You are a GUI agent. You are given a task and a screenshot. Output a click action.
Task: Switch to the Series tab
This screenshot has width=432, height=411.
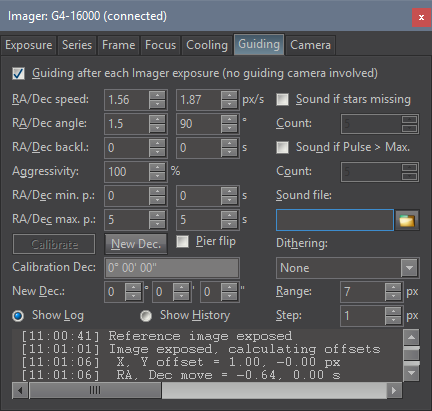pyautogui.click(x=77, y=45)
